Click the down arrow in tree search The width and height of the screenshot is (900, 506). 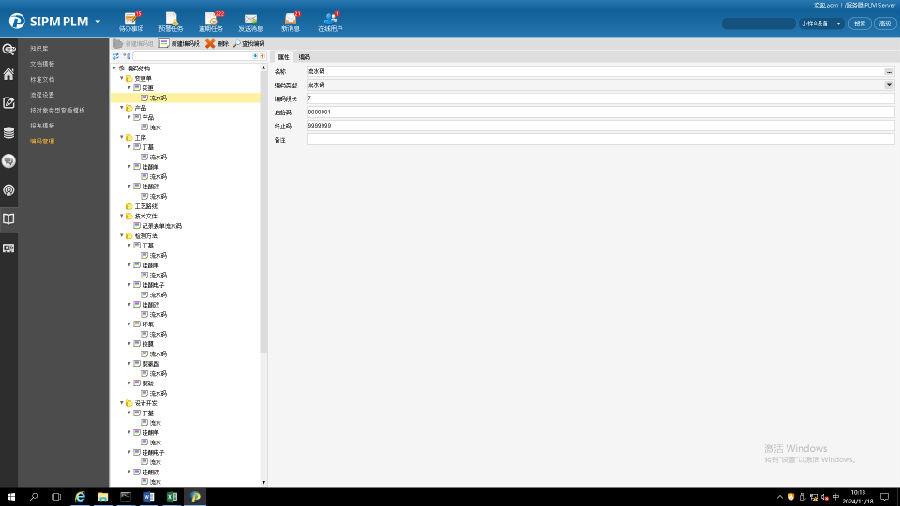coord(255,56)
